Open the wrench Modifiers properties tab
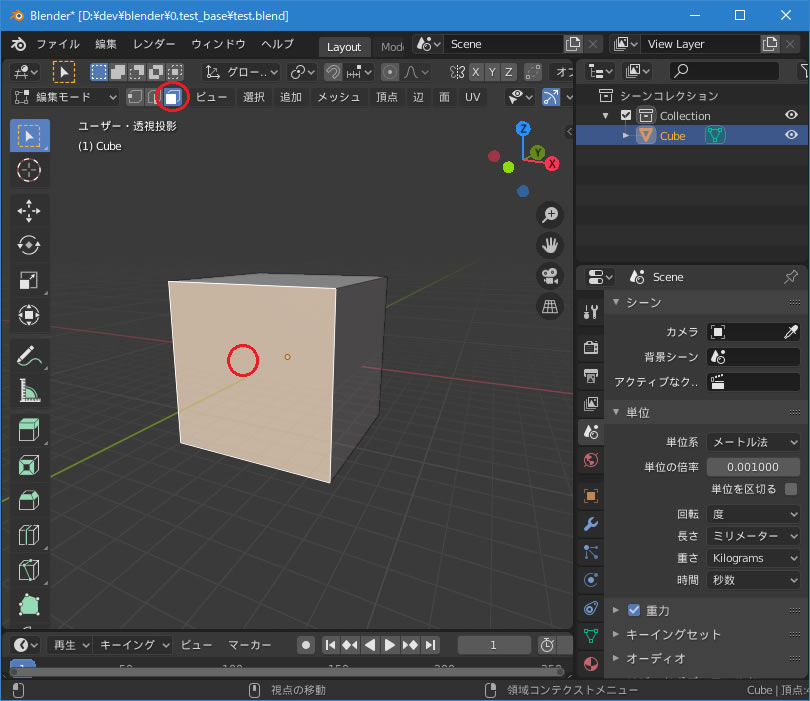This screenshot has width=810, height=701. click(x=590, y=524)
